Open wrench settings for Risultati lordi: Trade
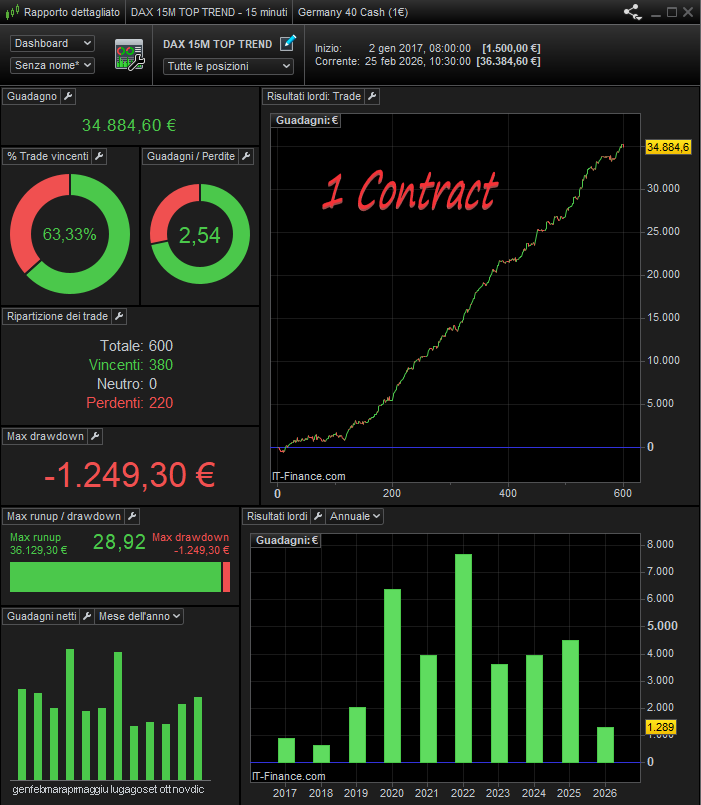Screen dimensions: 701x805 pyautogui.click(x=372, y=97)
